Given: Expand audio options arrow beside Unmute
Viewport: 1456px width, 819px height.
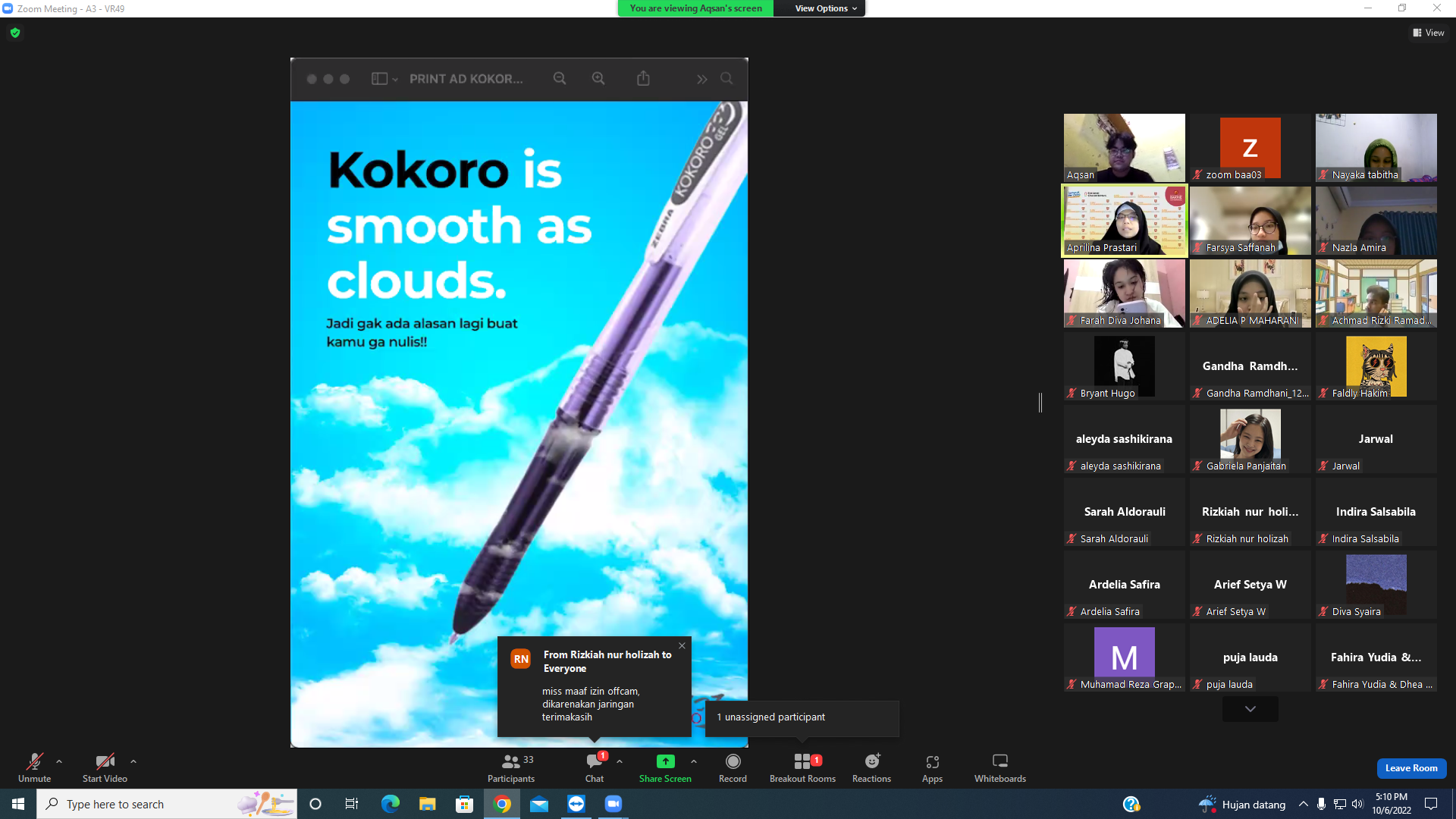Looking at the screenshot, I should (59, 761).
